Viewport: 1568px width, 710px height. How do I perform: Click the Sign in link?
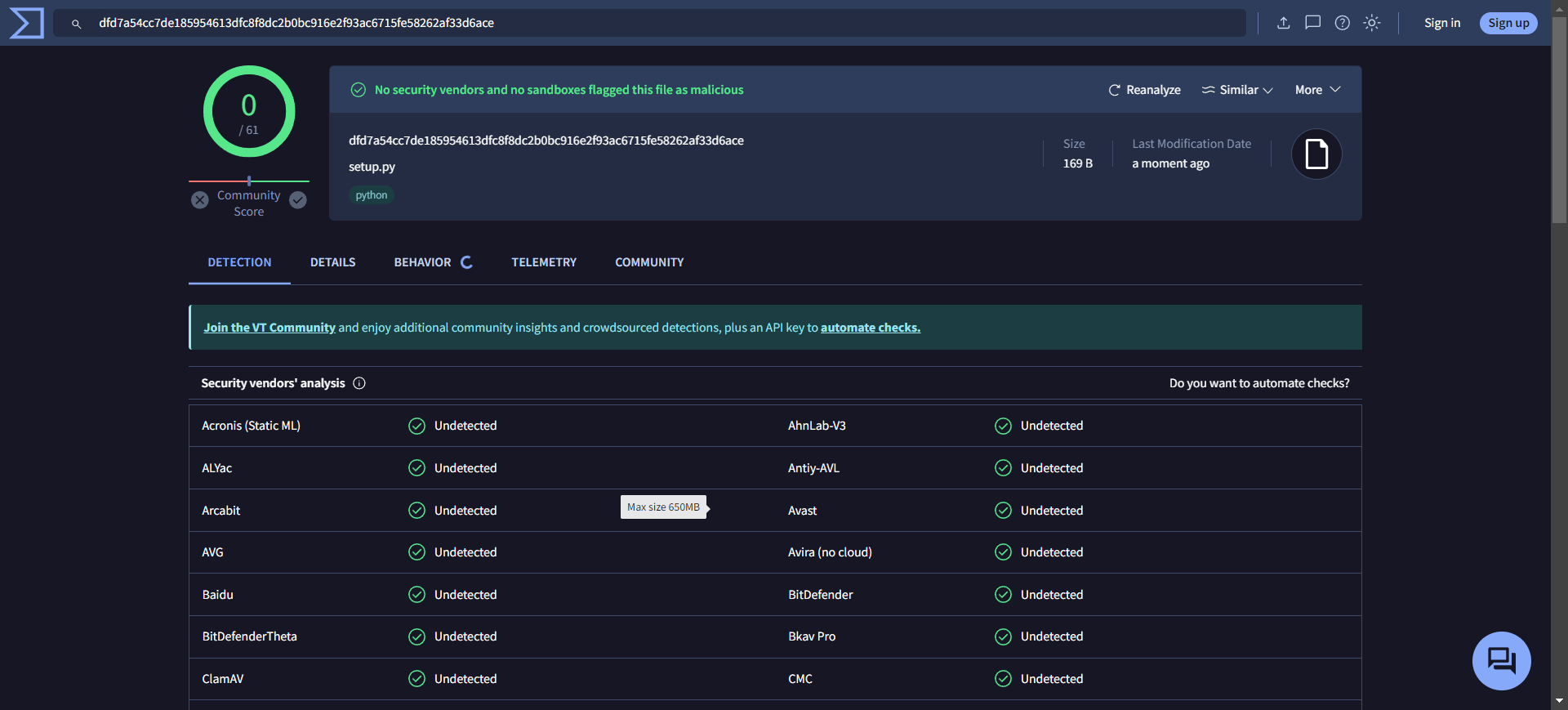pos(1442,23)
